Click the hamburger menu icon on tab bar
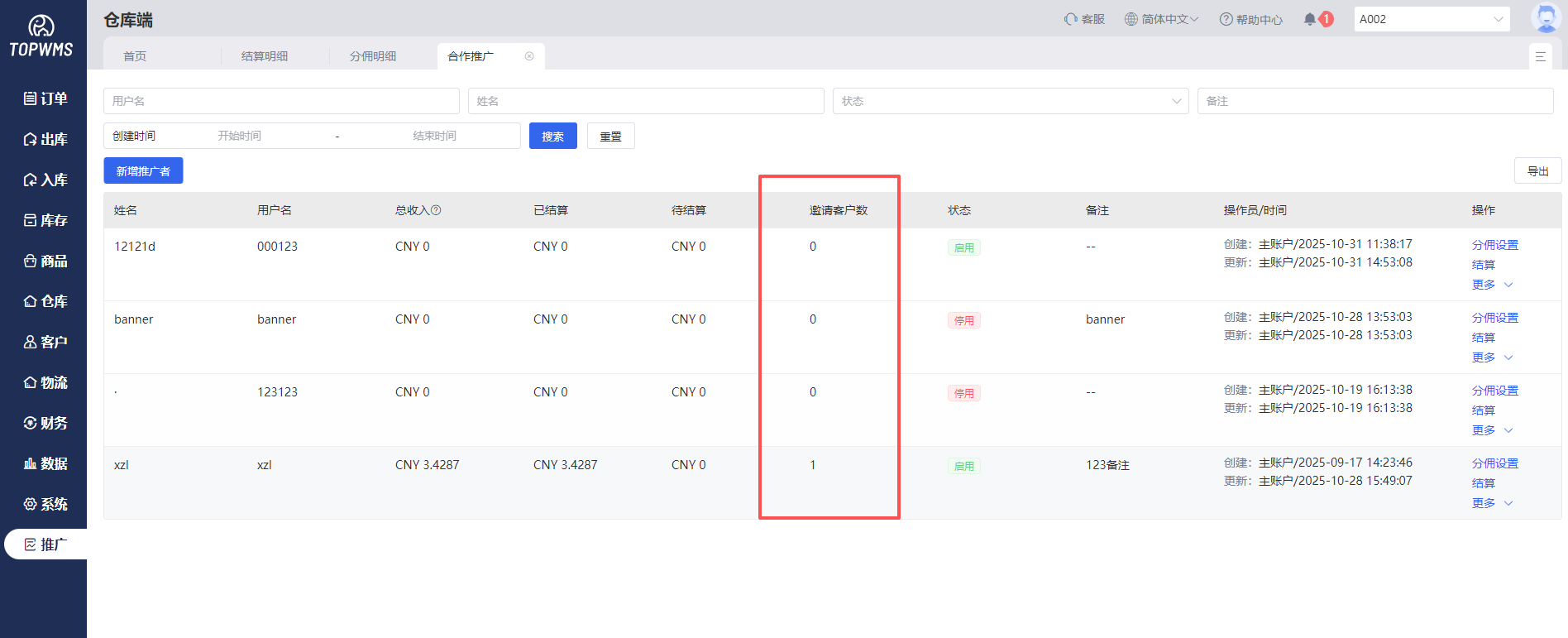The height and width of the screenshot is (638, 1568). 1540,56
